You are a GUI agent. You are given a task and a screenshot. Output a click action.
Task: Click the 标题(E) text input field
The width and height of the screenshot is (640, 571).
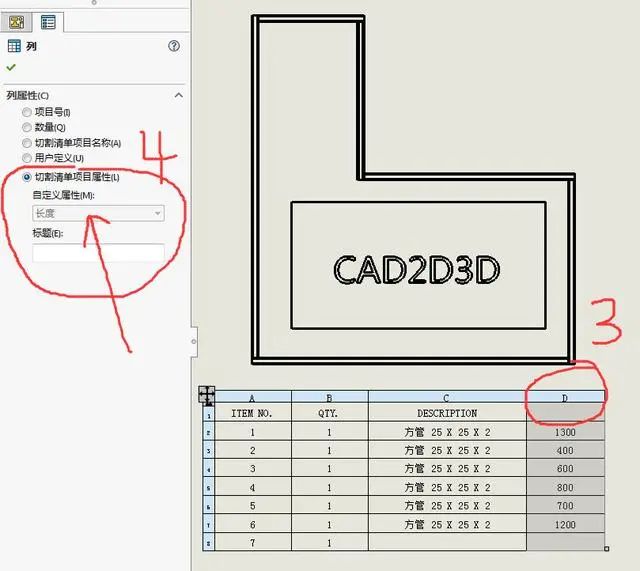click(x=98, y=253)
